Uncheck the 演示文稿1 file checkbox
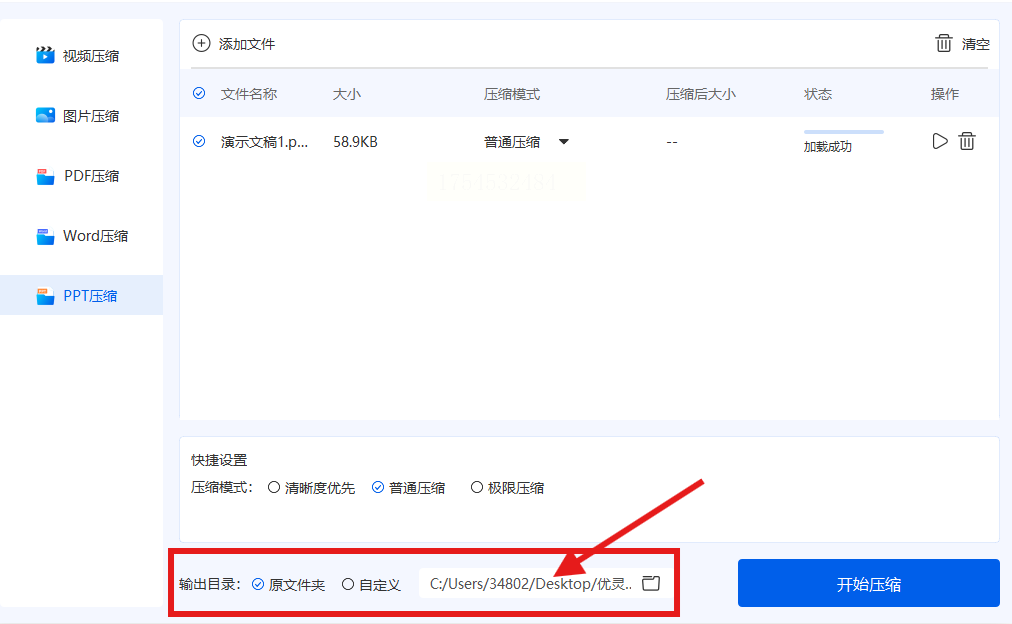Screen dimensions: 1012x624 click(x=199, y=141)
